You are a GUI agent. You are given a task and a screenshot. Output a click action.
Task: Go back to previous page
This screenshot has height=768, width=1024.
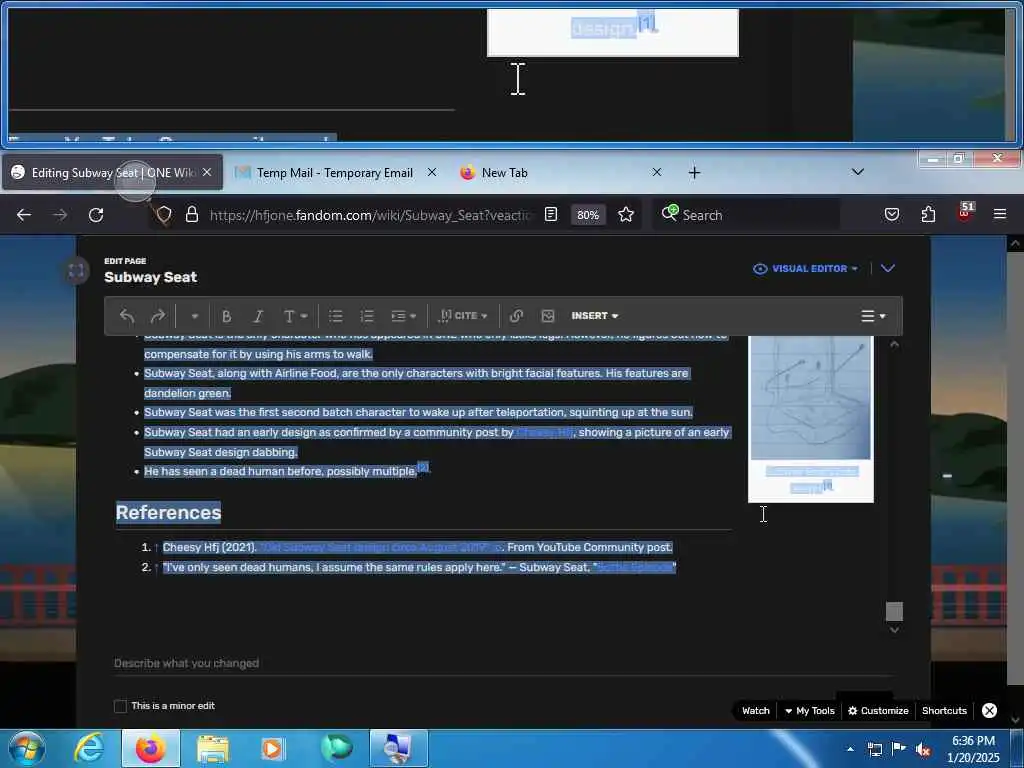pyautogui.click(x=24, y=215)
